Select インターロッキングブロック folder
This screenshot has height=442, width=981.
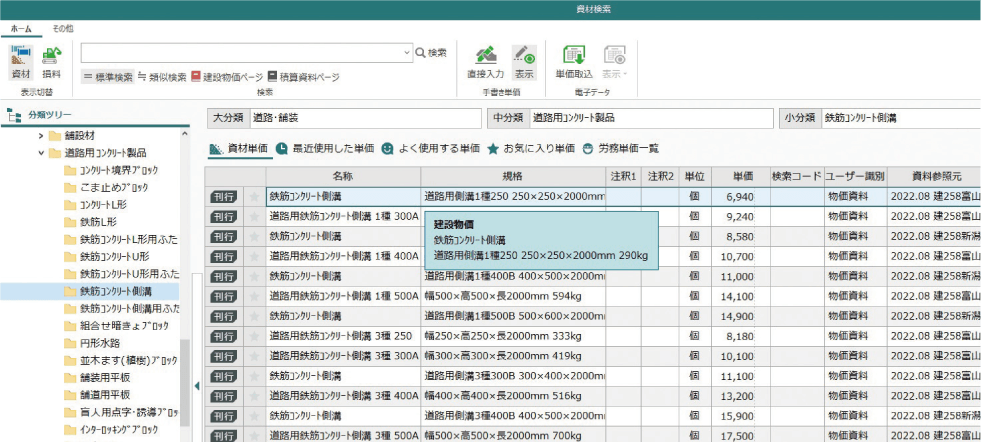click(111, 429)
